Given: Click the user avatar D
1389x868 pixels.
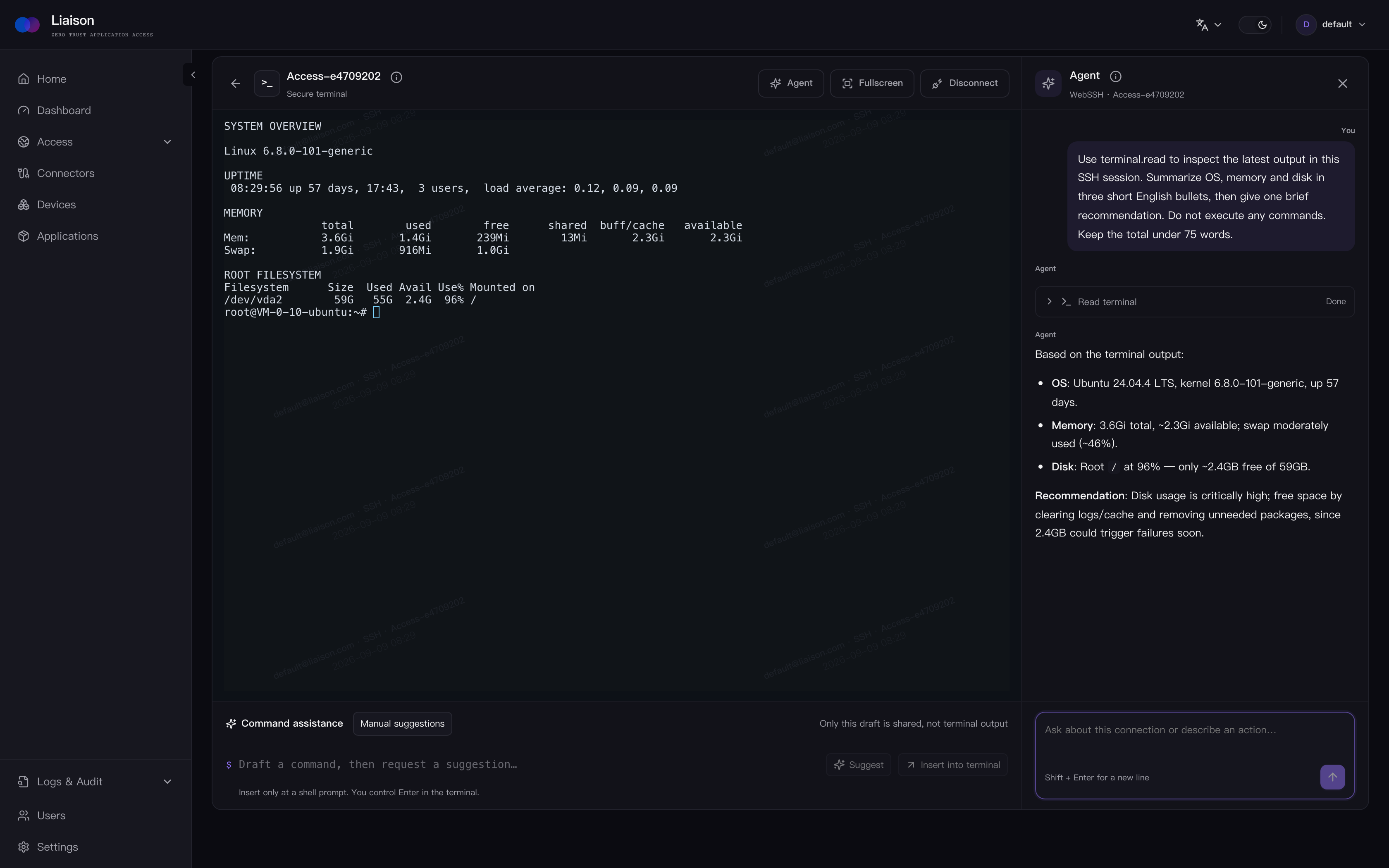Looking at the screenshot, I should coord(1306,25).
